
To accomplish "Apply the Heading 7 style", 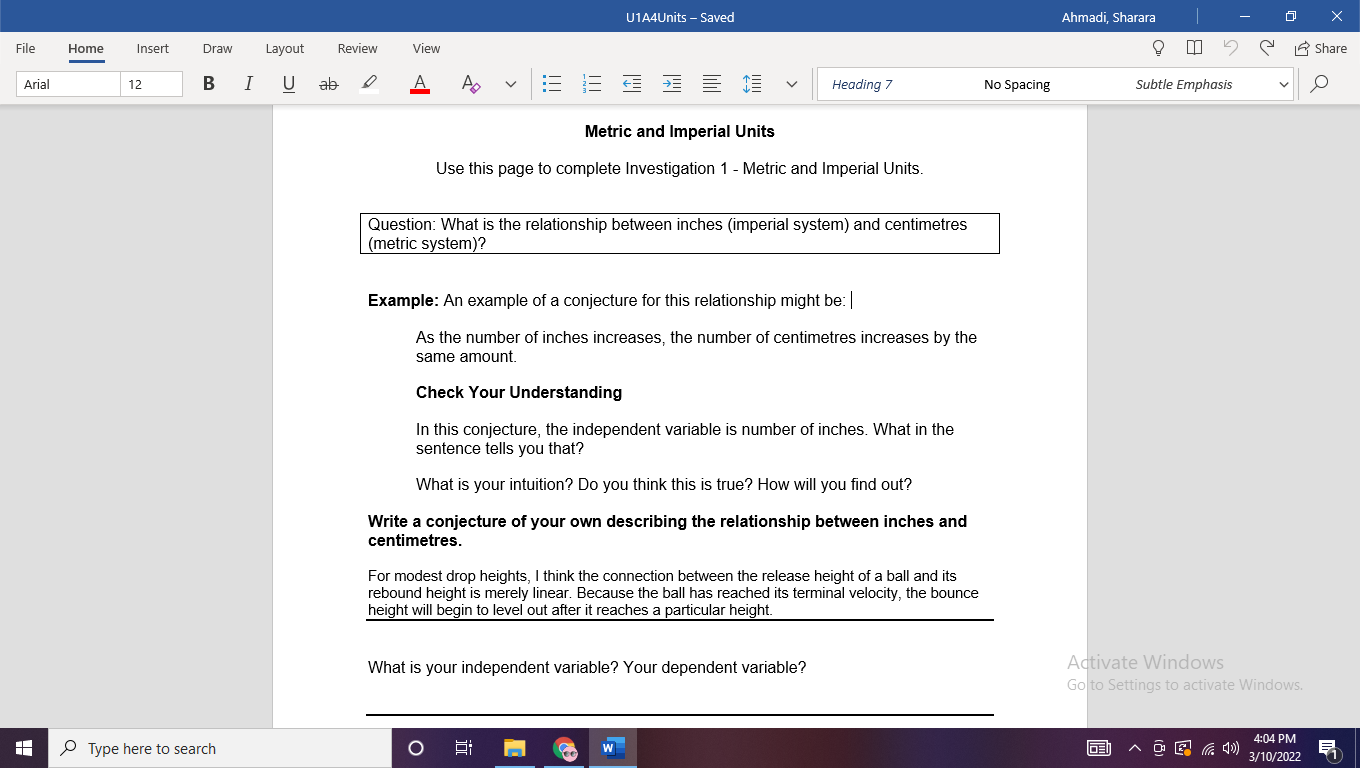I will coord(862,84).
